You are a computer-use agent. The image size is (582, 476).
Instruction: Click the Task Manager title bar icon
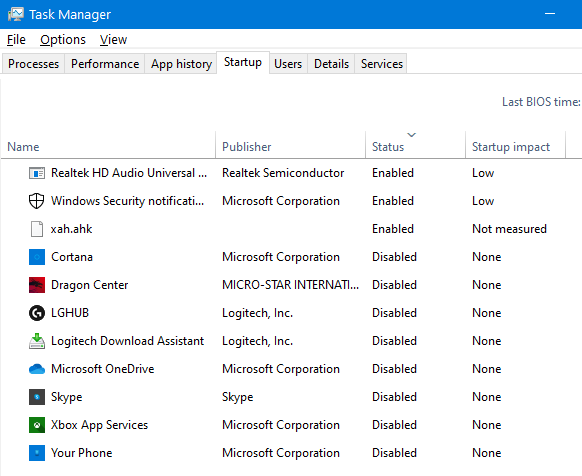pos(15,14)
